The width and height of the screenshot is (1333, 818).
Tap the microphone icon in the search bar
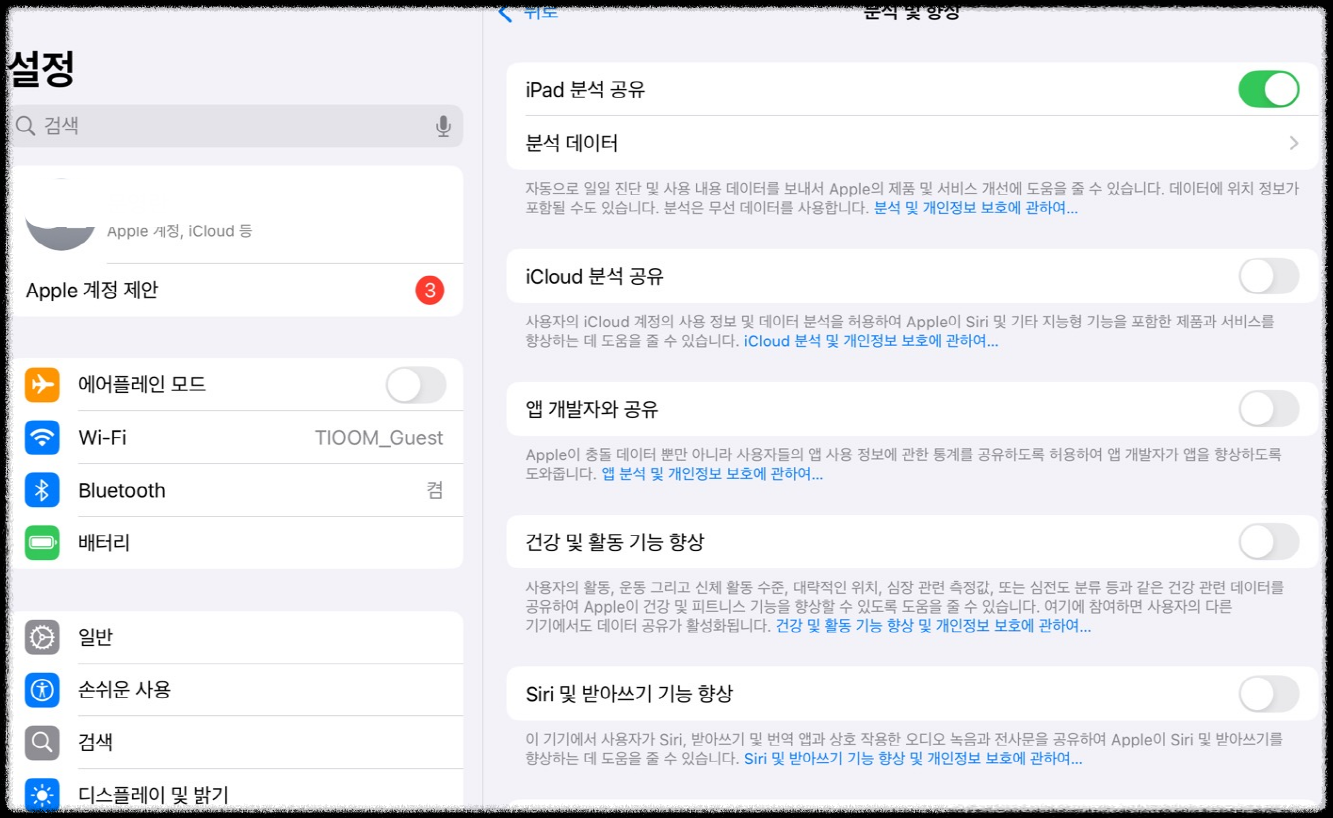pos(443,127)
